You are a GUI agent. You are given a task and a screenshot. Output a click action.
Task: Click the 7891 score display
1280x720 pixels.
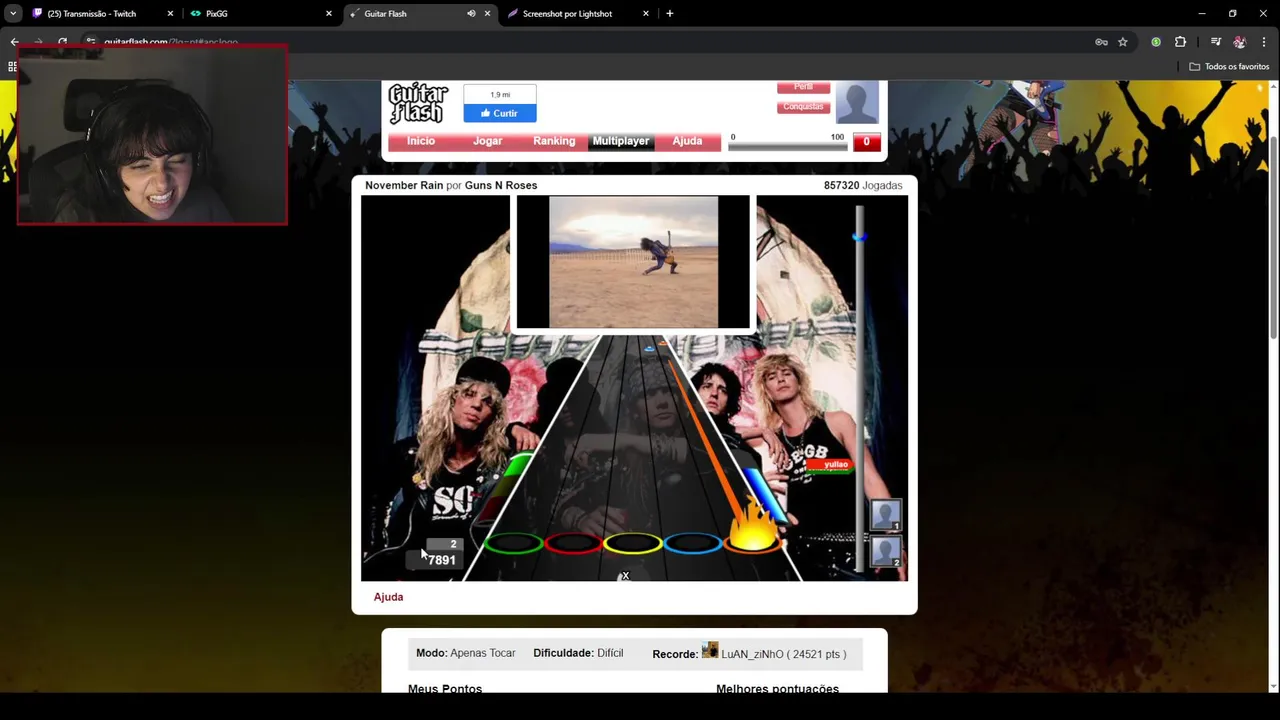click(x=442, y=560)
